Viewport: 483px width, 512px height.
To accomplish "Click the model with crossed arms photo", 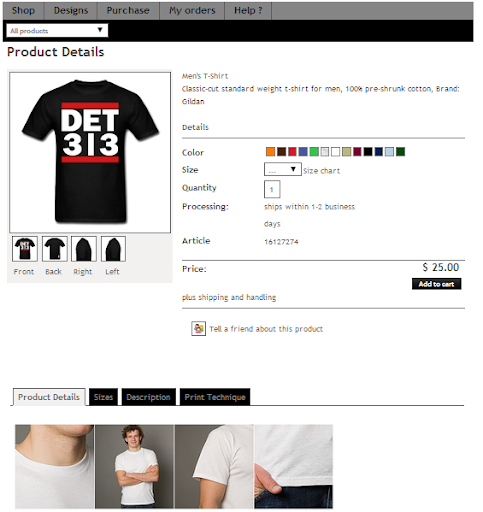I will (x=134, y=466).
